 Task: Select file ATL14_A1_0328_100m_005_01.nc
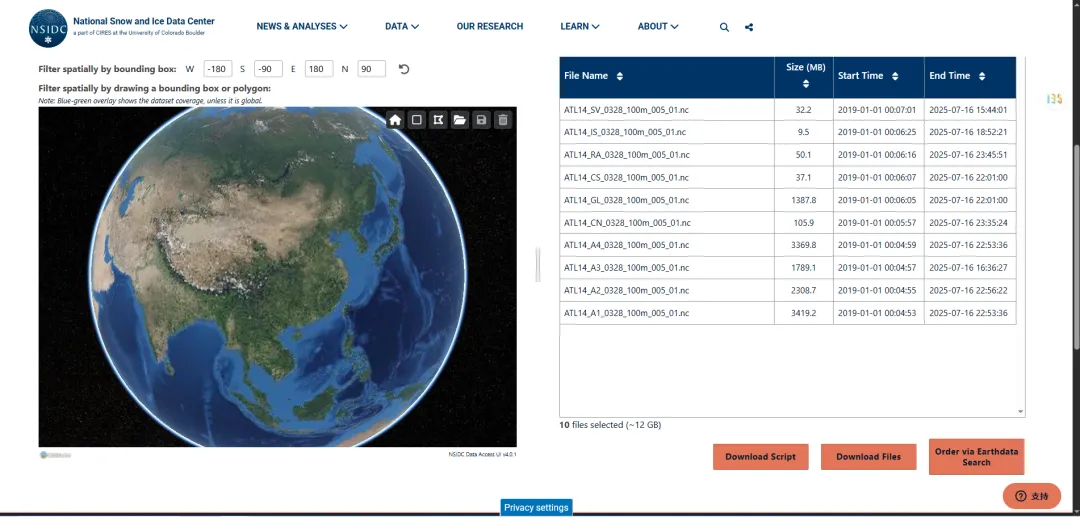[626, 313]
